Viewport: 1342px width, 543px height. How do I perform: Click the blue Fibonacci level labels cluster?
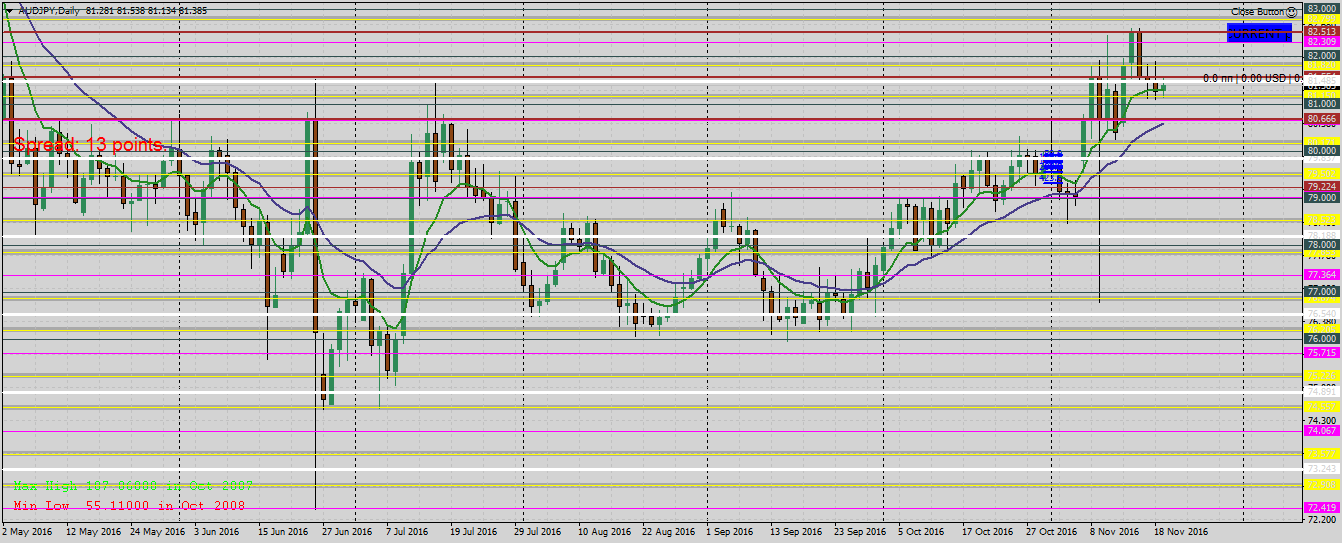click(x=1052, y=166)
